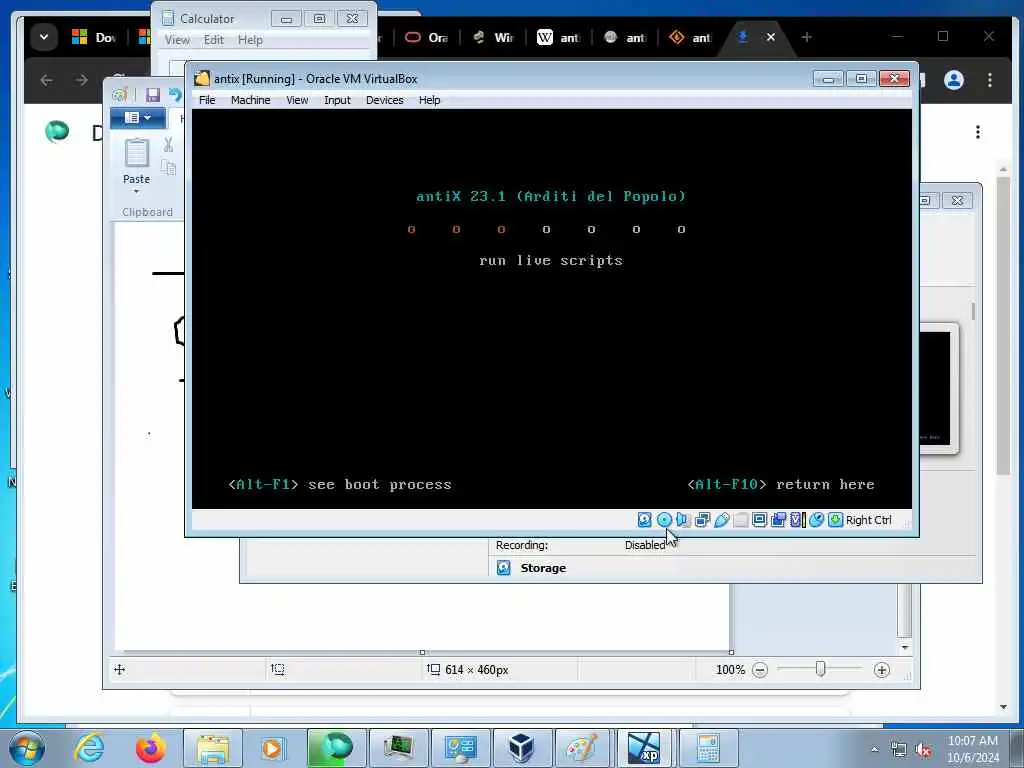Viewport: 1024px width, 768px height.
Task: Open Paint's application menu dropdown button
Action: click(137, 118)
